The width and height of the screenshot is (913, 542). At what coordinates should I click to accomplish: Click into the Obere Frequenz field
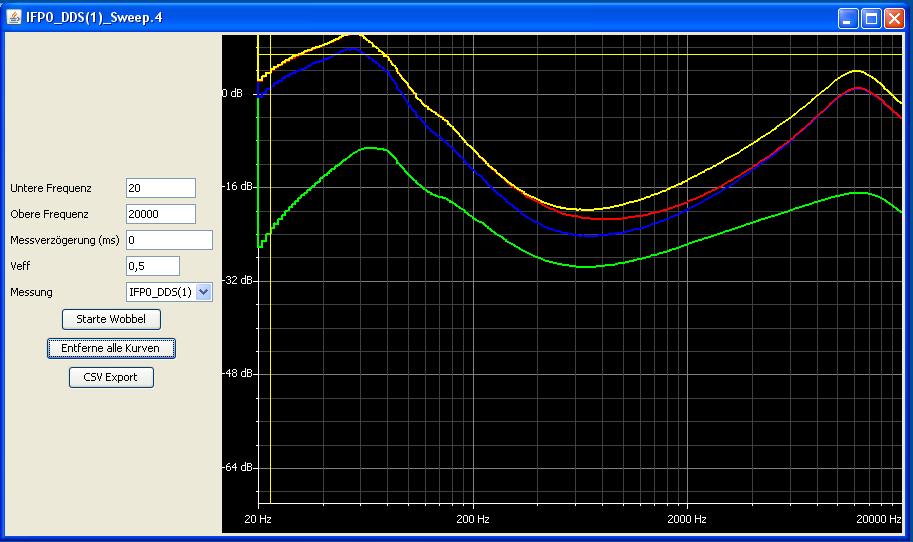(160, 214)
